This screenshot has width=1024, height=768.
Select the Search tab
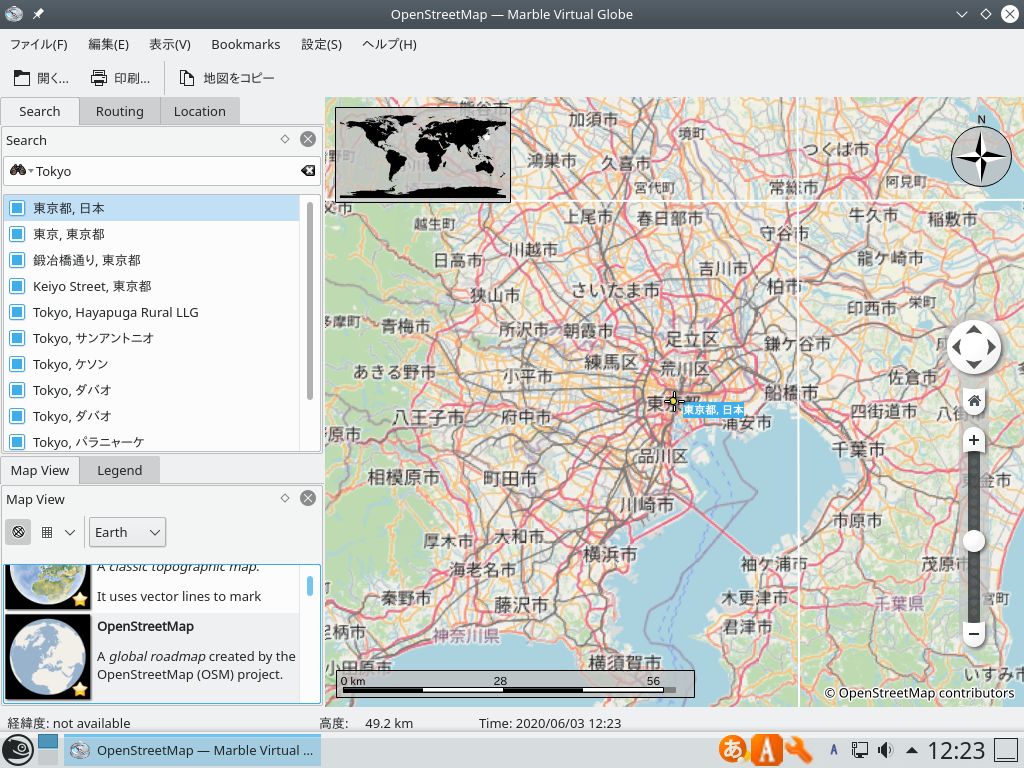pos(40,111)
